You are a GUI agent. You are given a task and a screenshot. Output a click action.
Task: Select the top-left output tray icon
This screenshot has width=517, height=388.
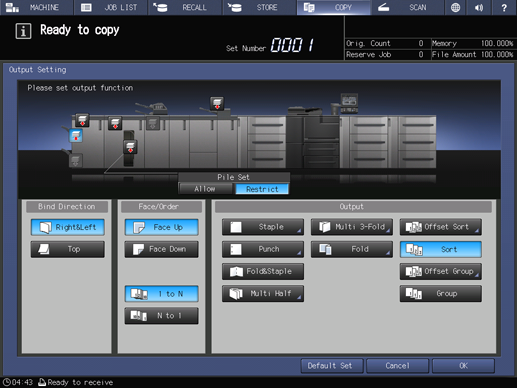pyautogui.click(x=82, y=120)
